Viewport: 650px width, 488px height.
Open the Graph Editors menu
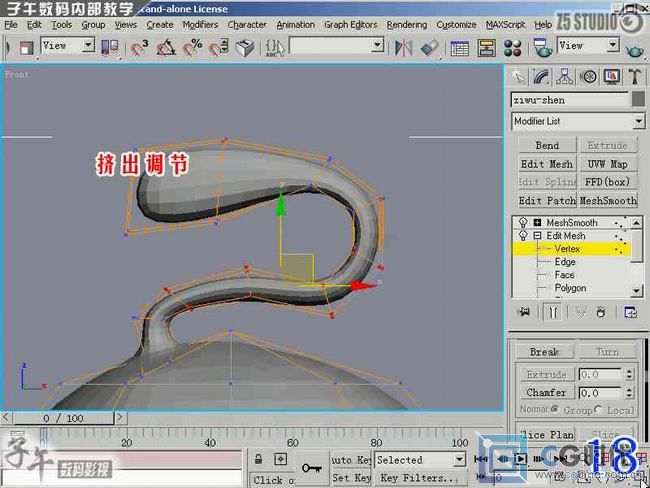[x=351, y=25]
